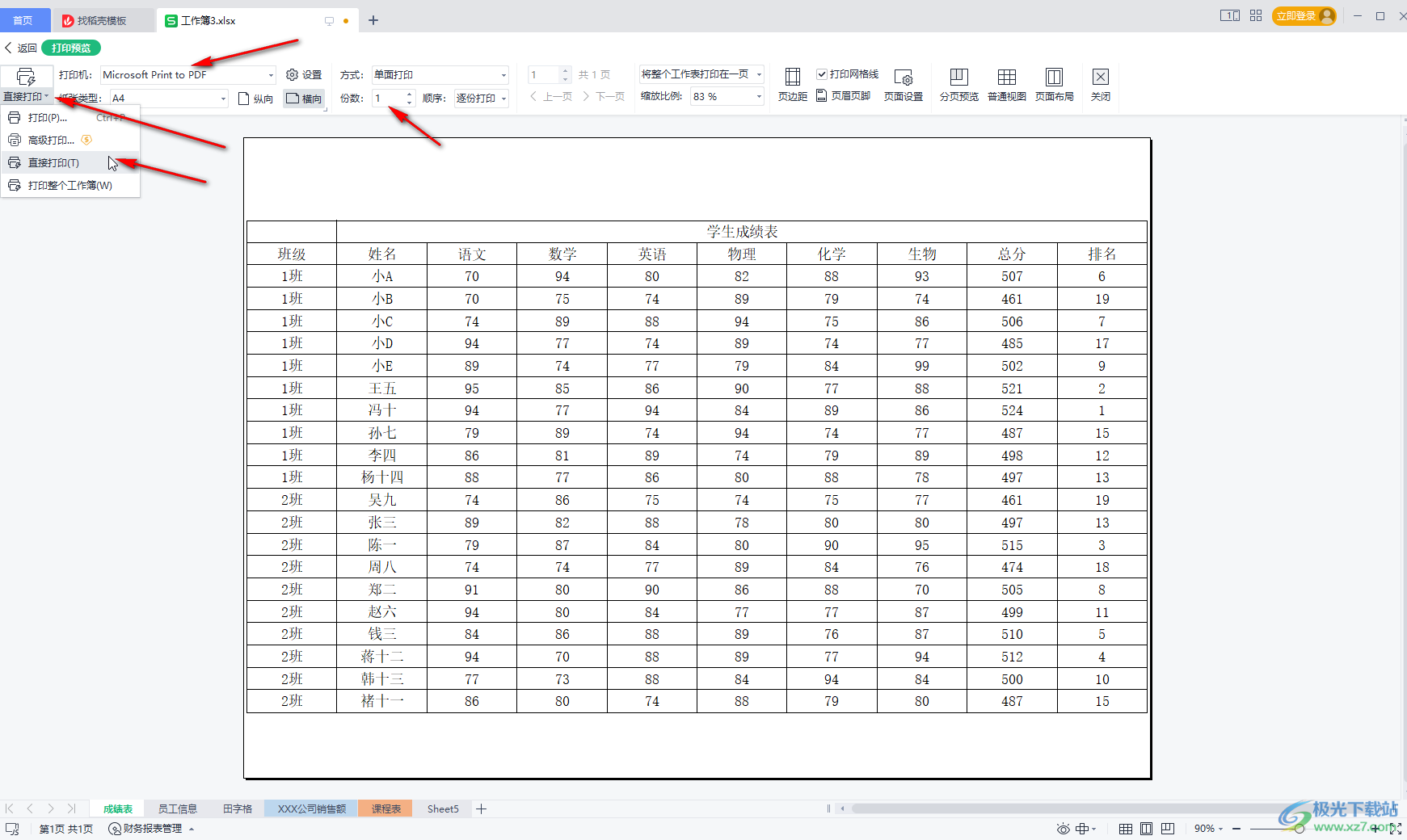Select landscape orientation 横向
This screenshot has width=1407, height=840.
coord(304,99)
